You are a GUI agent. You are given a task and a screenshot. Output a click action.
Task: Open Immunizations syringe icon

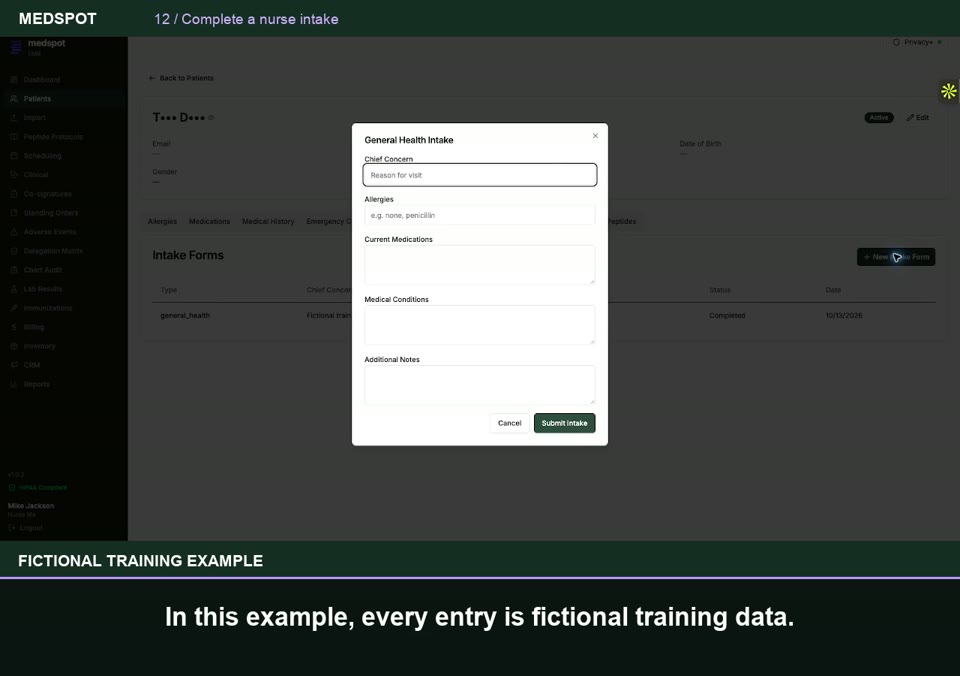tap(14, 308)
